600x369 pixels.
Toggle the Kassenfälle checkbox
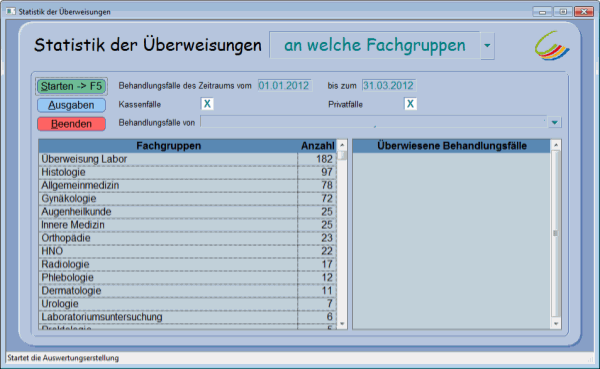pos(207,104)
